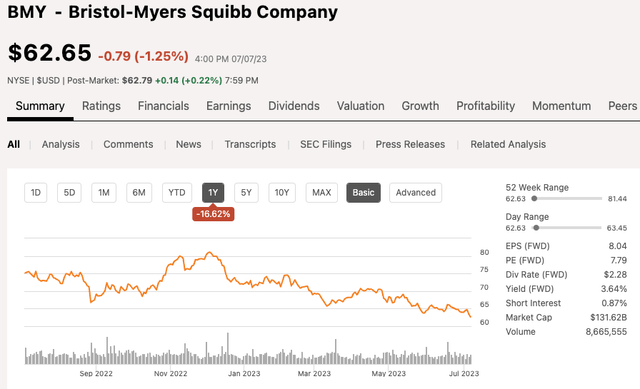The width and height of the screenshot is (640, 389).
Task: Switch to the Valuation tab
Action: pos(360,106)
